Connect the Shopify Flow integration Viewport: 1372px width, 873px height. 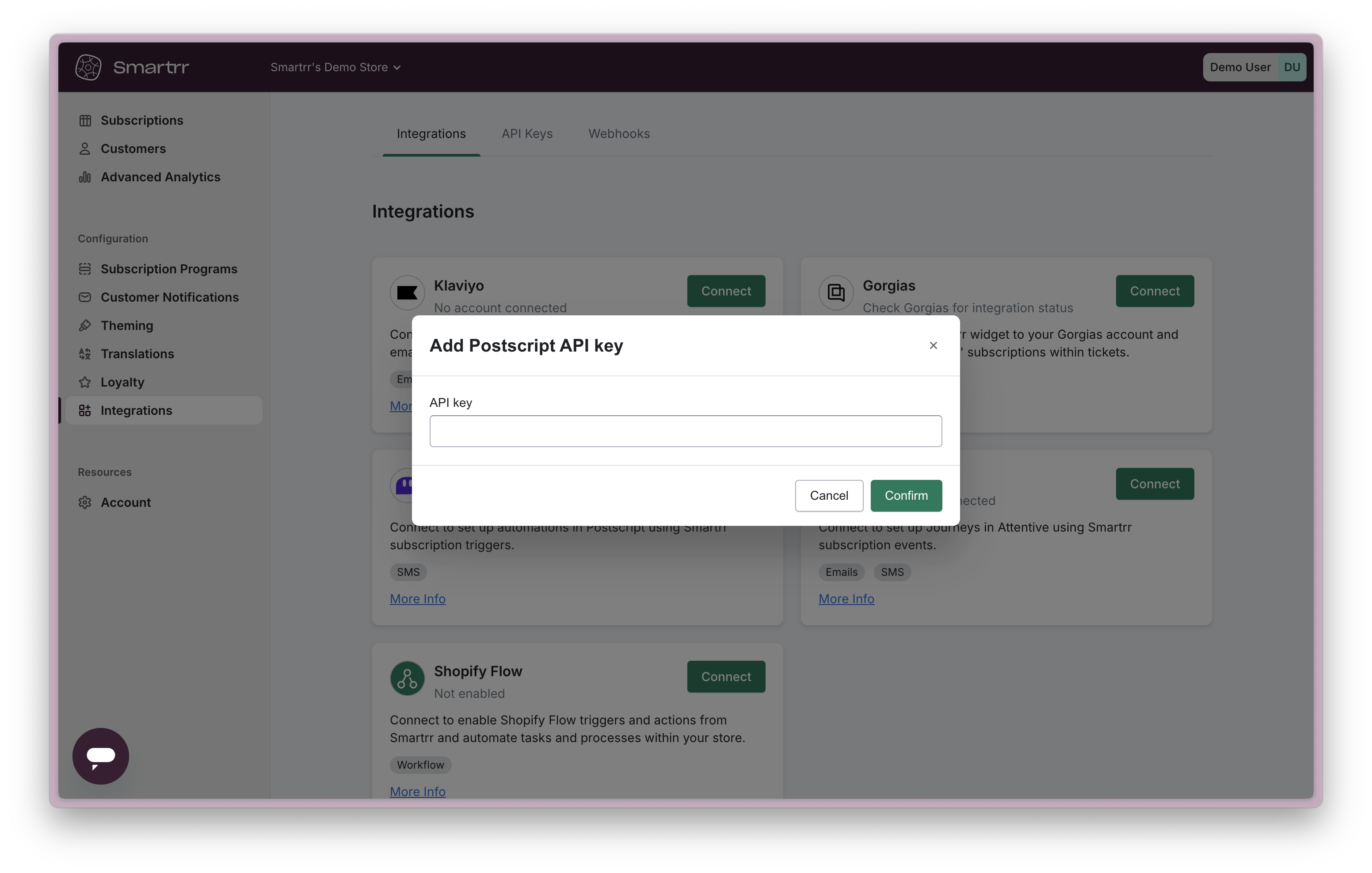(x=726, y=677)
